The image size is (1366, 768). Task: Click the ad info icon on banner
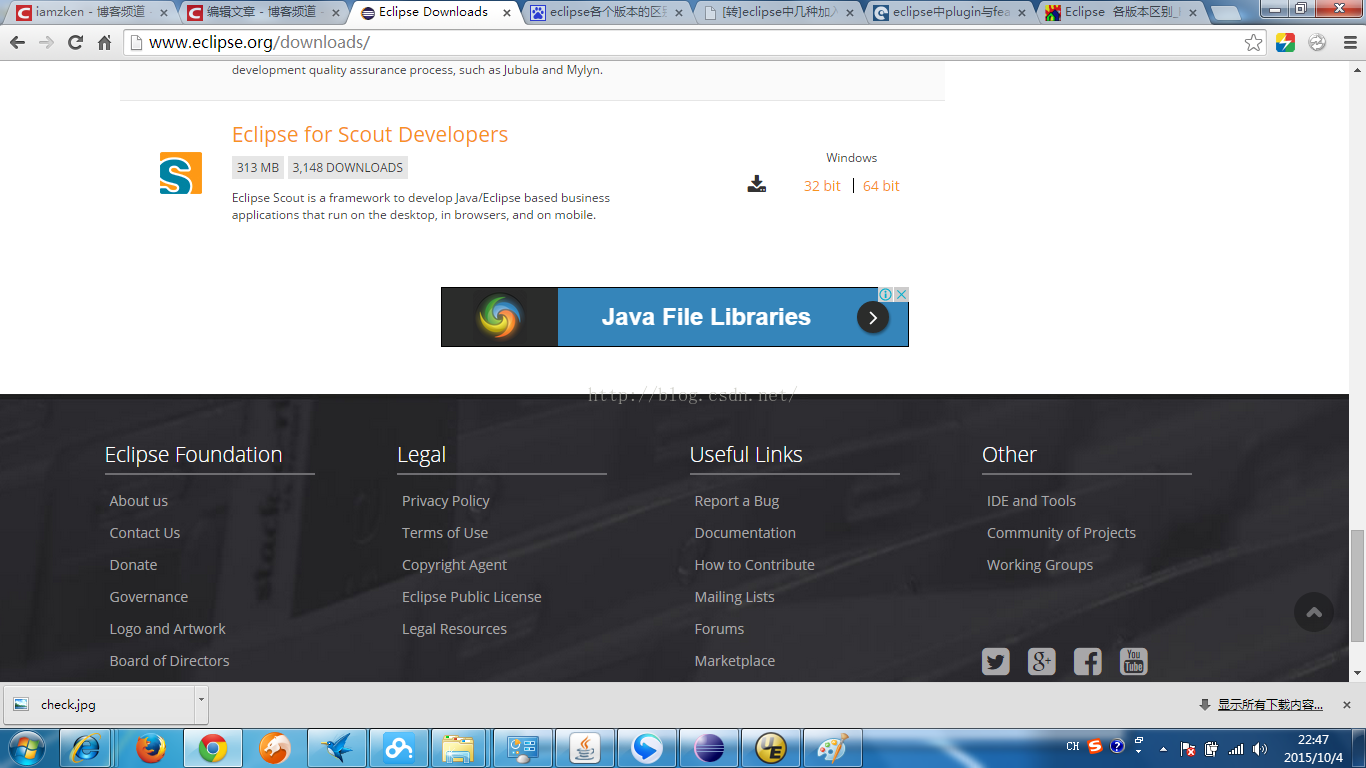(x=886, y=294)
